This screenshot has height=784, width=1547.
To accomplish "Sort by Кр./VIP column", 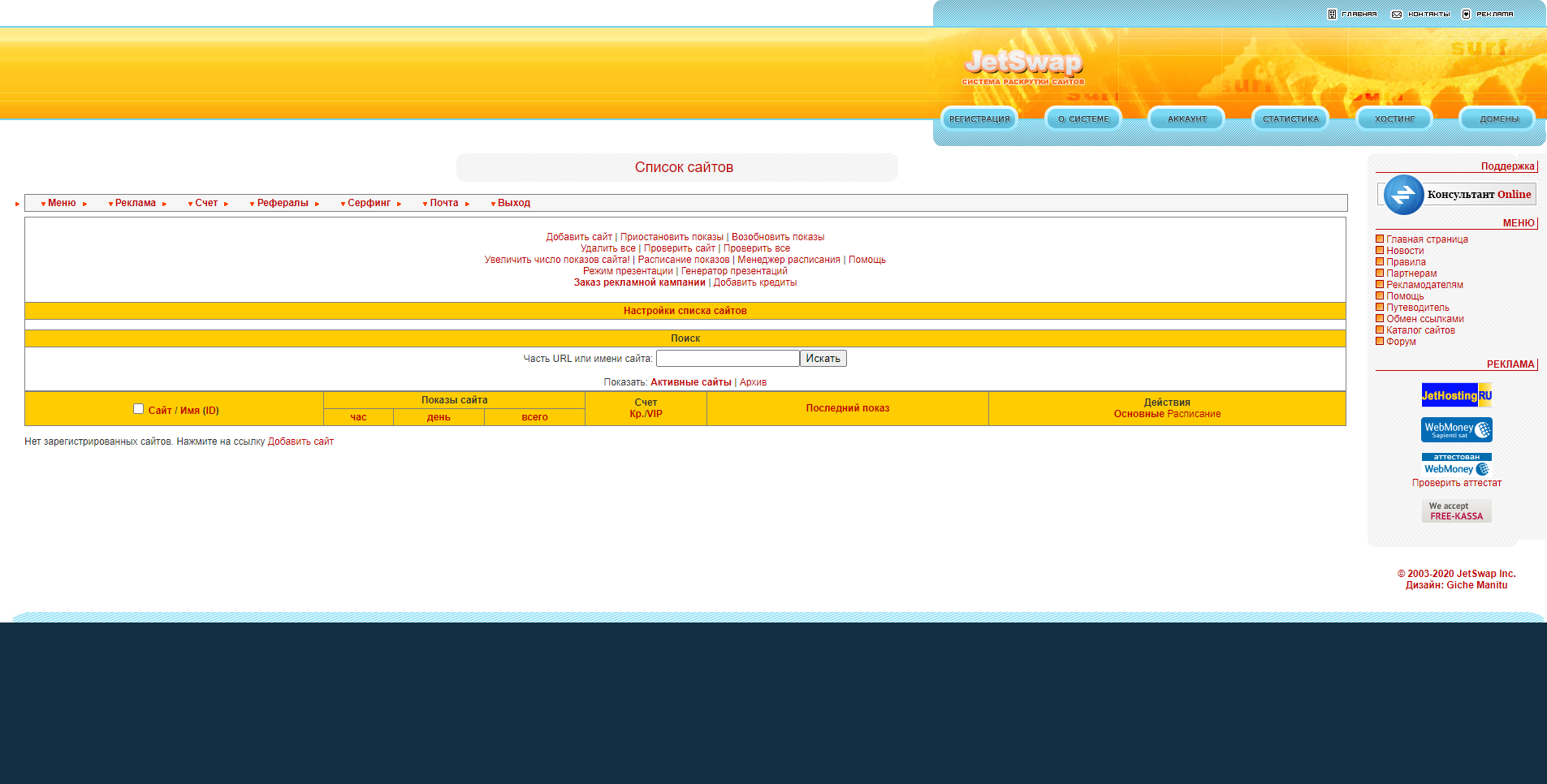I will tap(646, 414).
